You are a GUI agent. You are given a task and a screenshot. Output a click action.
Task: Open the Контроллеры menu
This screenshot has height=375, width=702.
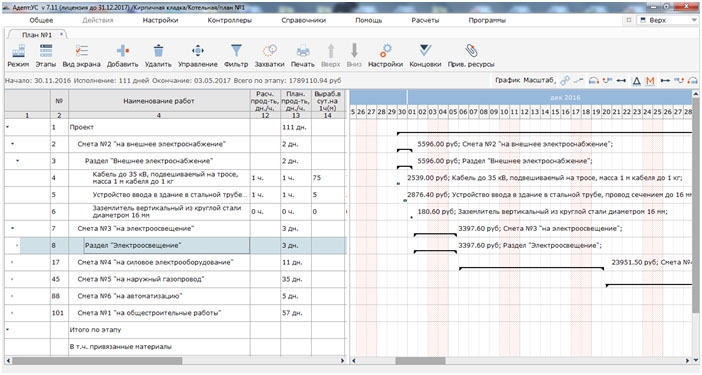tap(230, 20)
